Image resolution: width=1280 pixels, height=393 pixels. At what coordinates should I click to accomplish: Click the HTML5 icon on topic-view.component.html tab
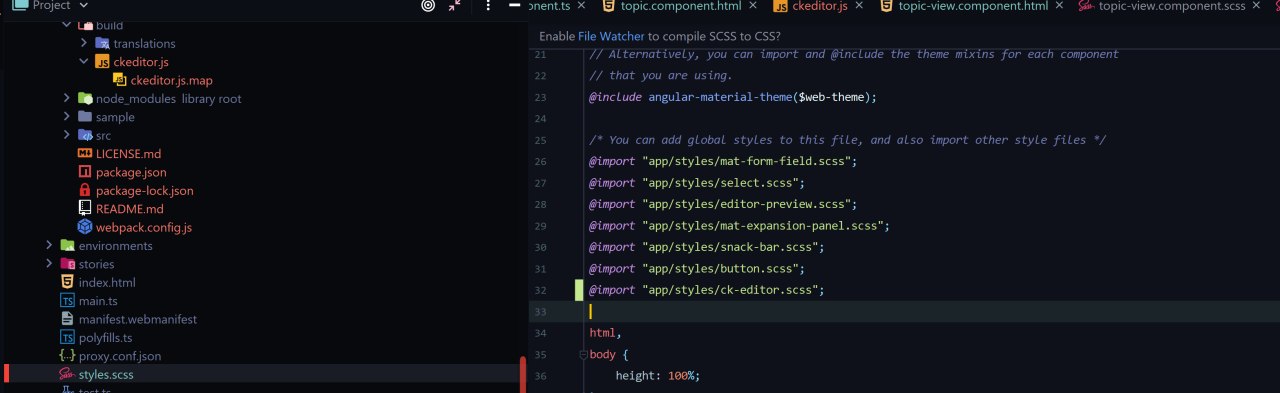pyautogui.click(x=886, y=6)
